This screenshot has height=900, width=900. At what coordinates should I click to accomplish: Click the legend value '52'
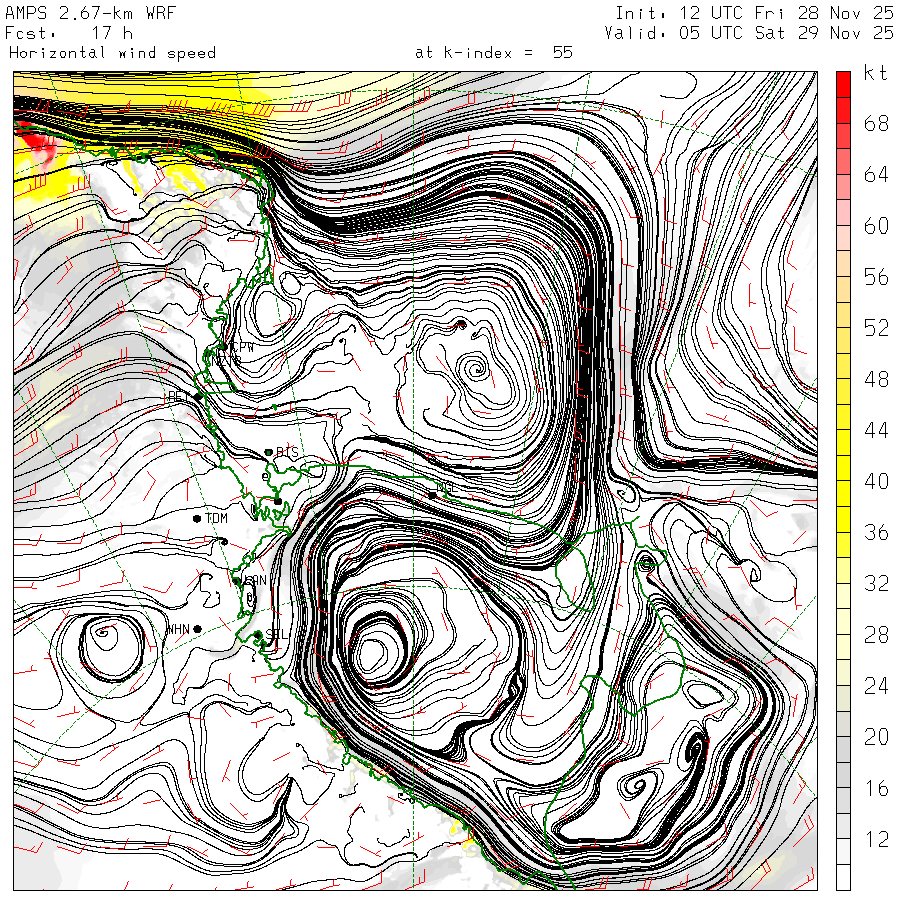coord(876,328)
